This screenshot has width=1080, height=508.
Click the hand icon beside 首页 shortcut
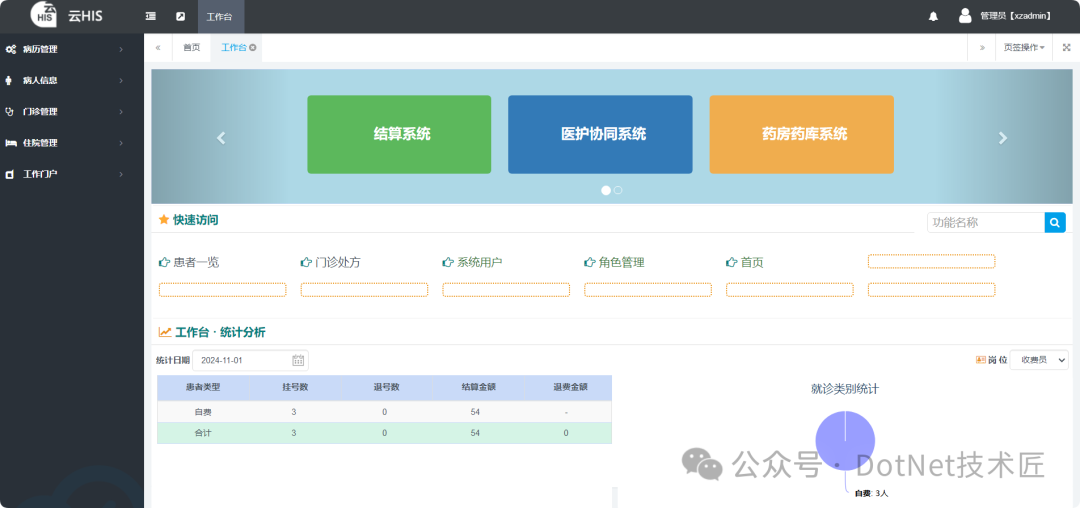coord(731,262)
